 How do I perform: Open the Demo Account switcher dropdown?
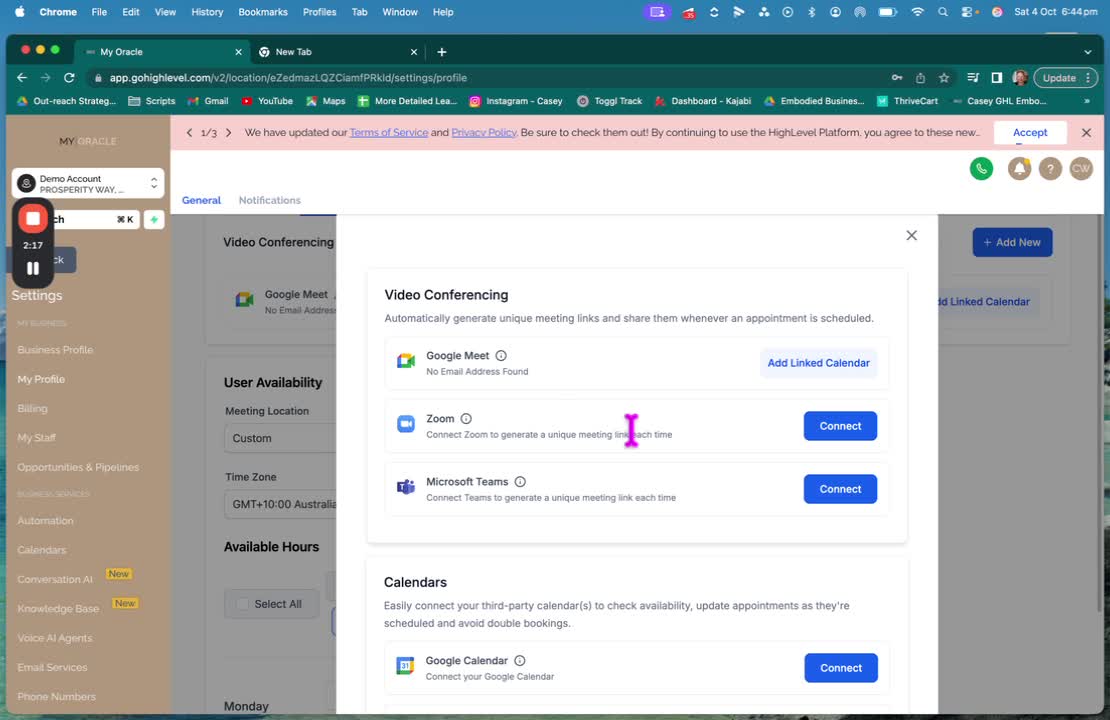pos(88,183)
